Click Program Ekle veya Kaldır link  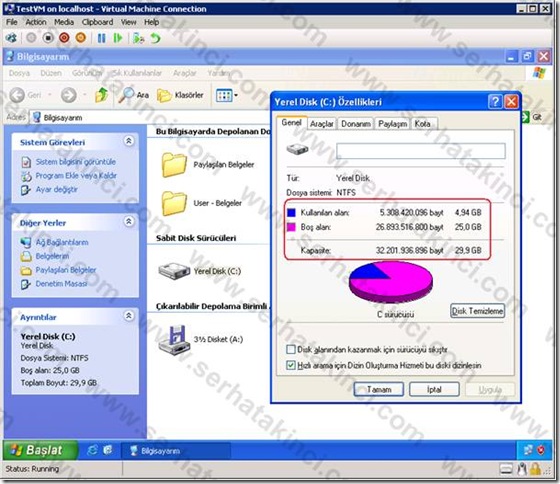[x=76, y=176]
